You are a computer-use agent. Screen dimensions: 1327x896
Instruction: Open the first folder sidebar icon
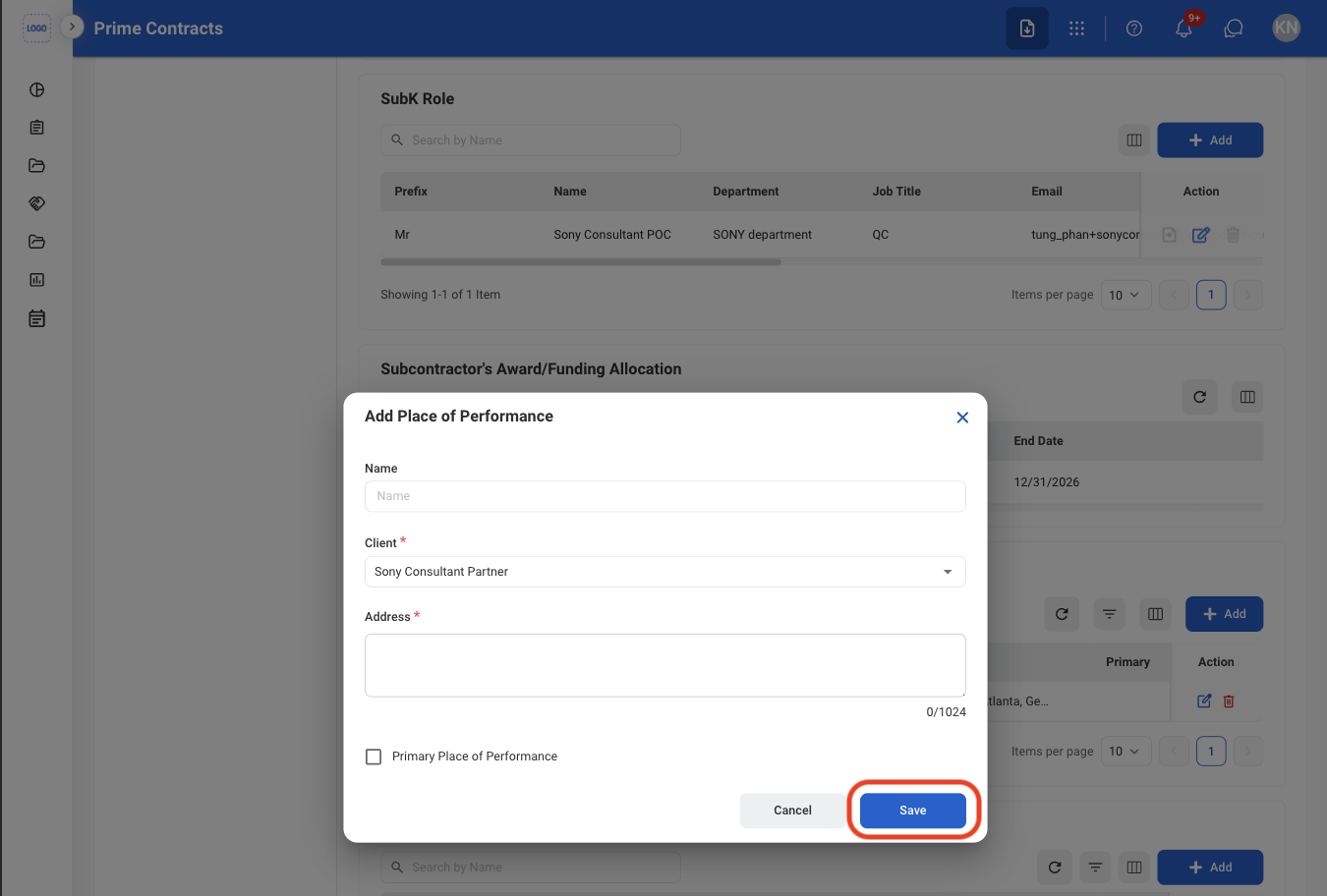(36, 165)
